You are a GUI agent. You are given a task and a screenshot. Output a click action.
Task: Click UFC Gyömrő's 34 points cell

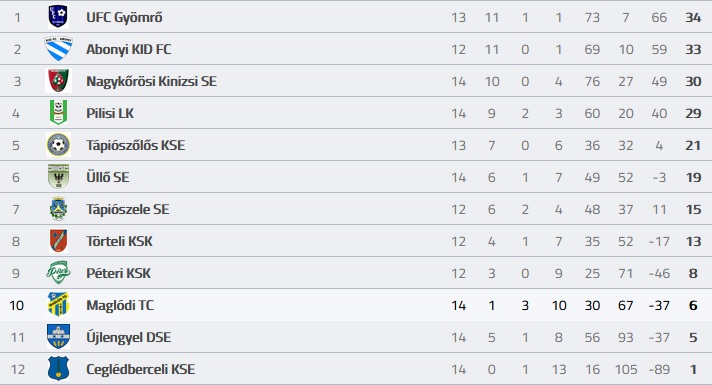(x=693, y=17)
